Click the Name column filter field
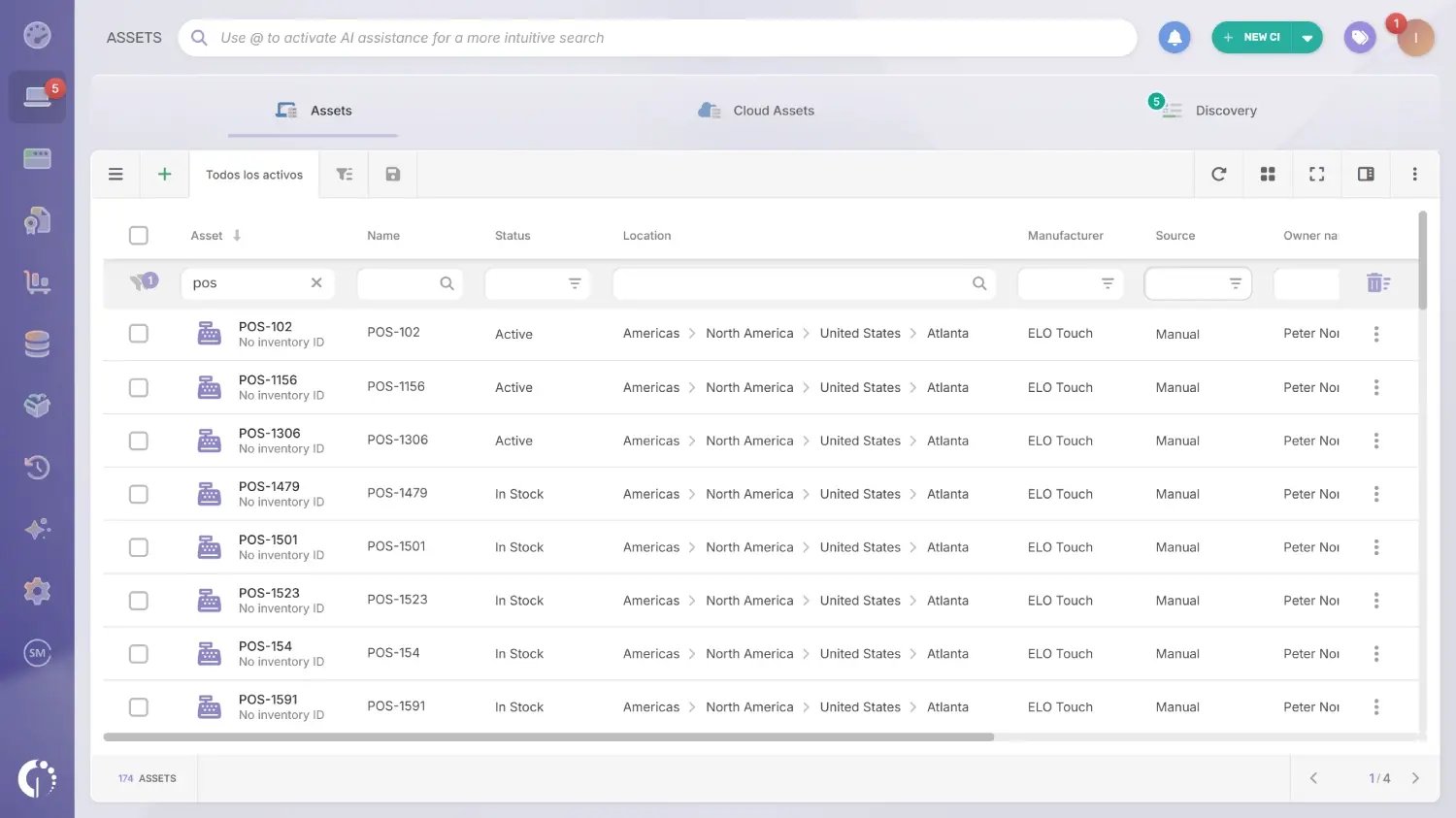Viewport: 1456px width, 818px height. [x=410, y=283]
